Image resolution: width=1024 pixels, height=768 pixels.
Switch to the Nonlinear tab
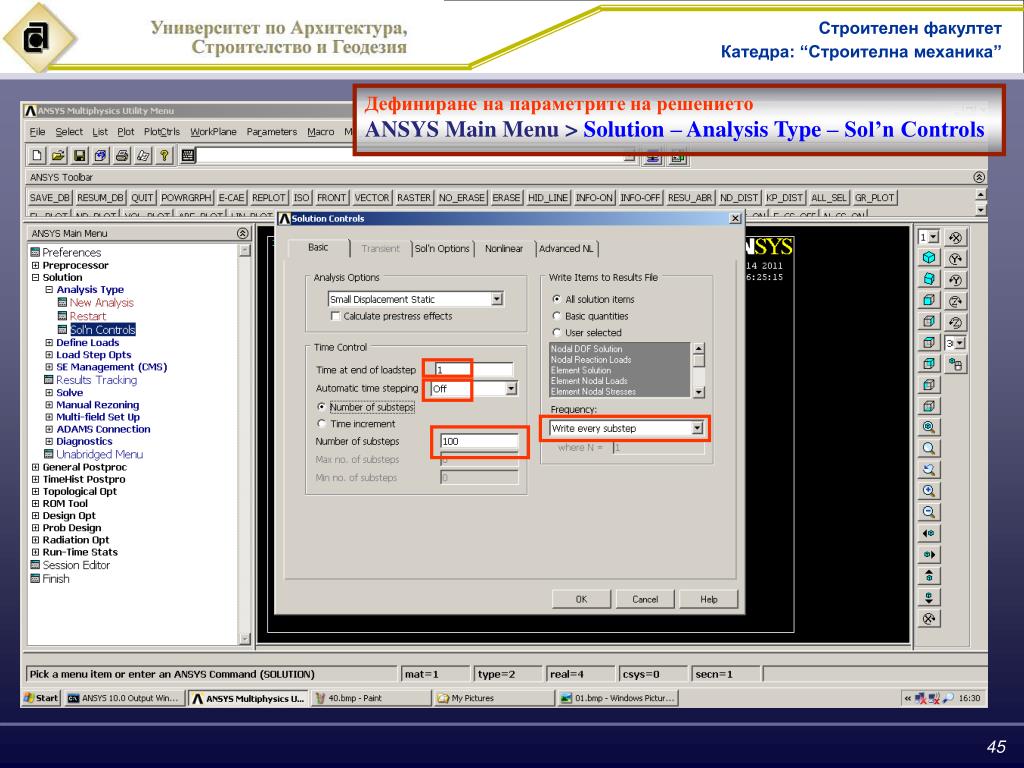point(504,249)
